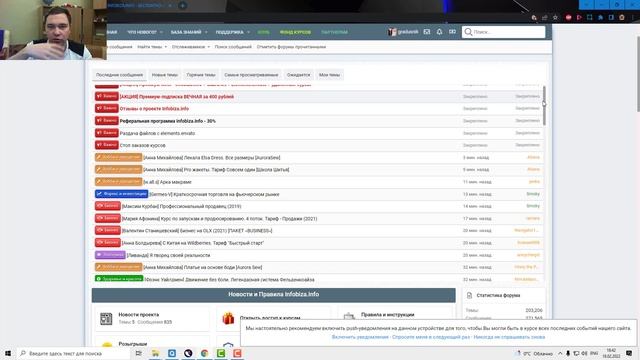Click the microphone tray icon

568,353
